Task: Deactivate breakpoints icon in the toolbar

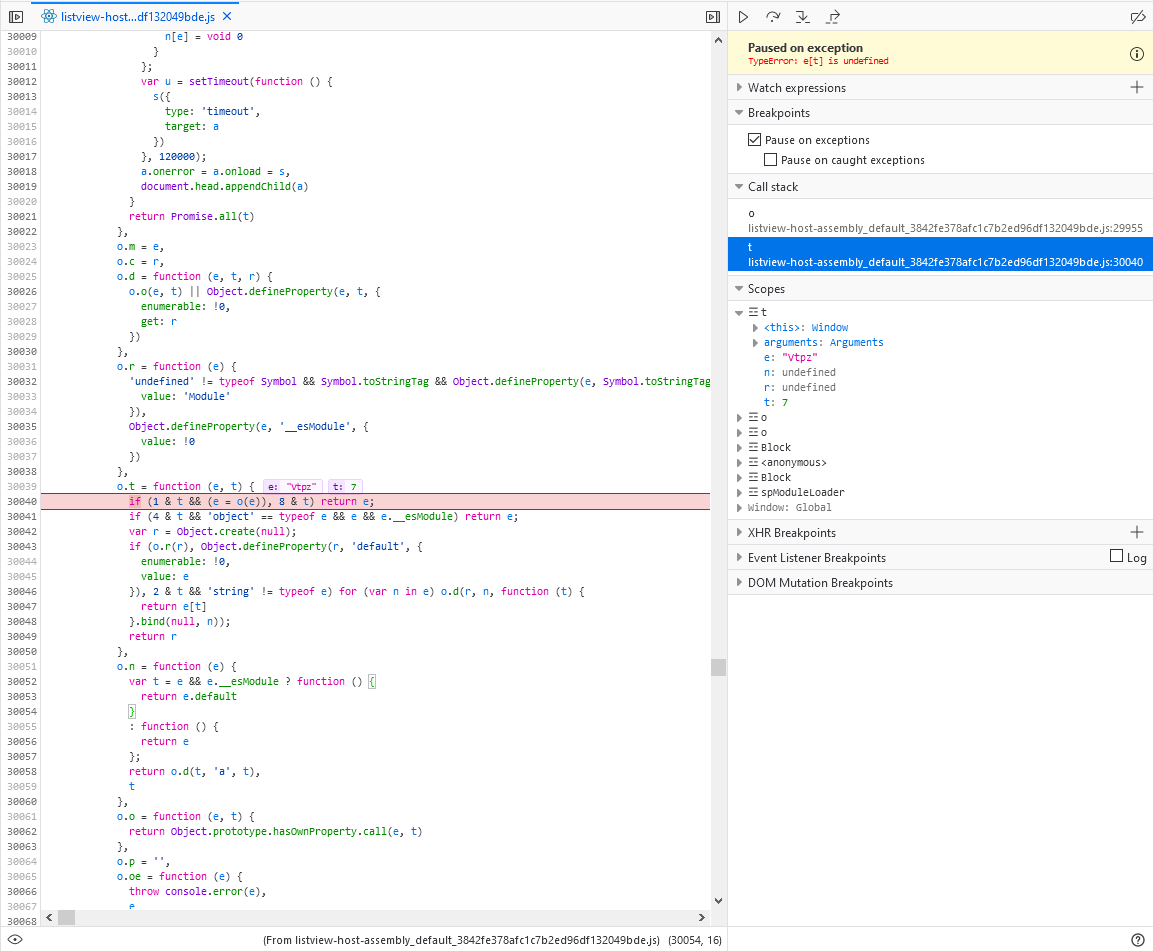Action: click(1137, 16)
